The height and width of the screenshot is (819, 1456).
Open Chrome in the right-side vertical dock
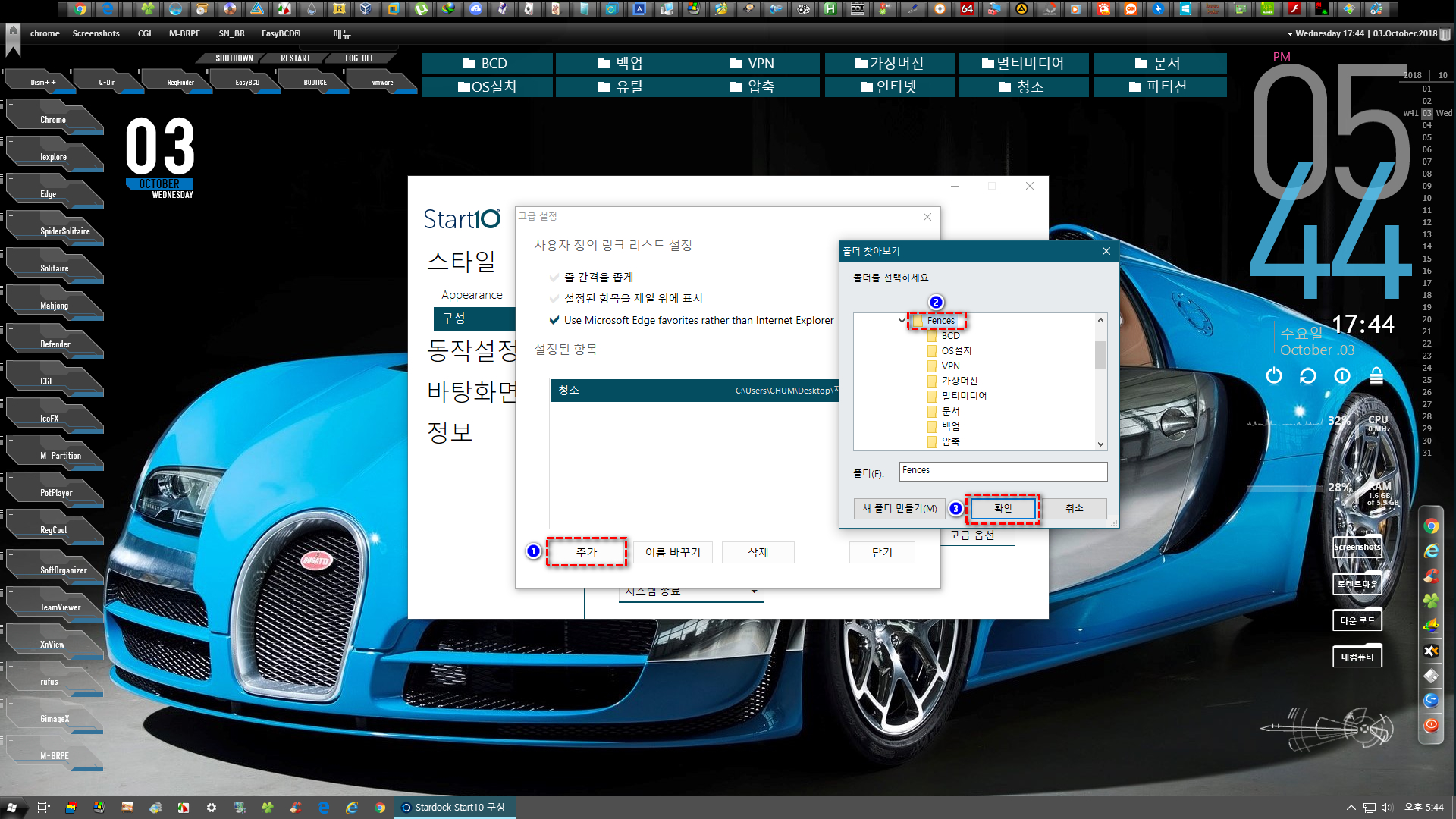(1431, 526)
